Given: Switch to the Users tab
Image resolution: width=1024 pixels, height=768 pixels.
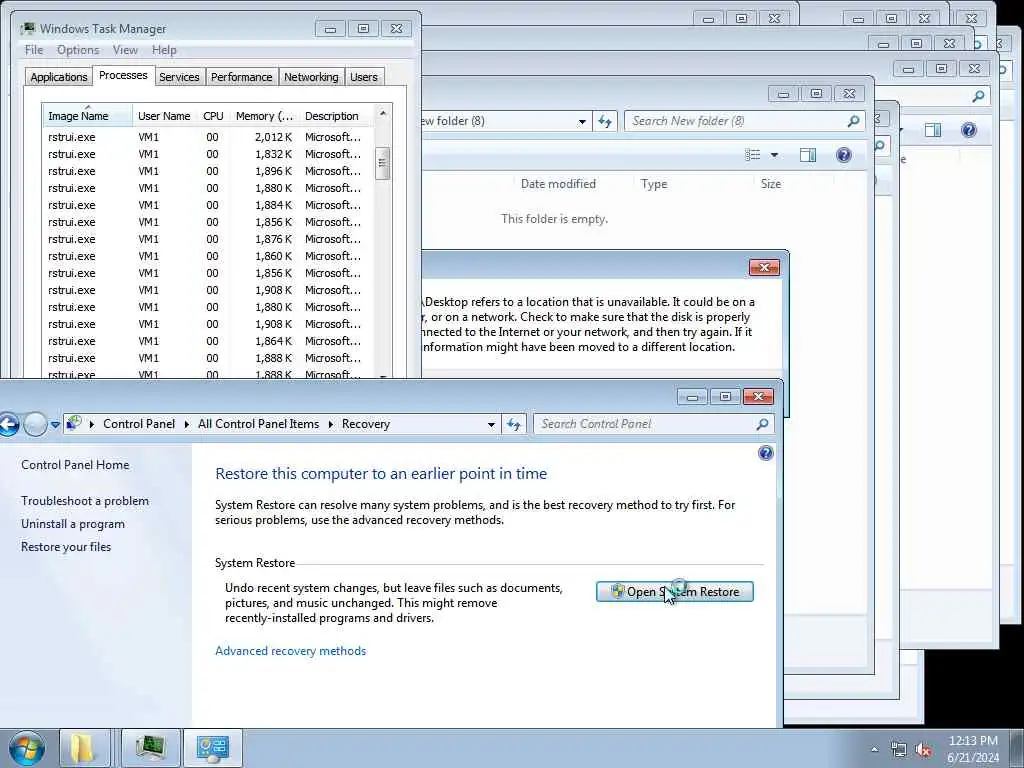Looking at the screenshot, I should click(x=364, y=77).
